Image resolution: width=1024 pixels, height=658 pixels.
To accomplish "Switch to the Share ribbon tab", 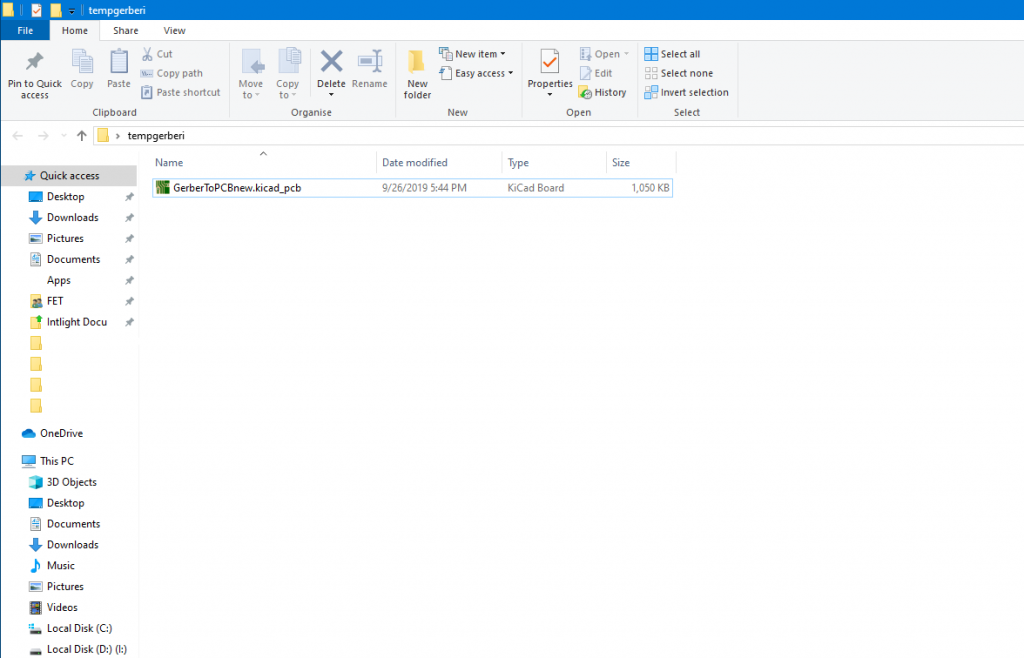I will click(125, 31).
